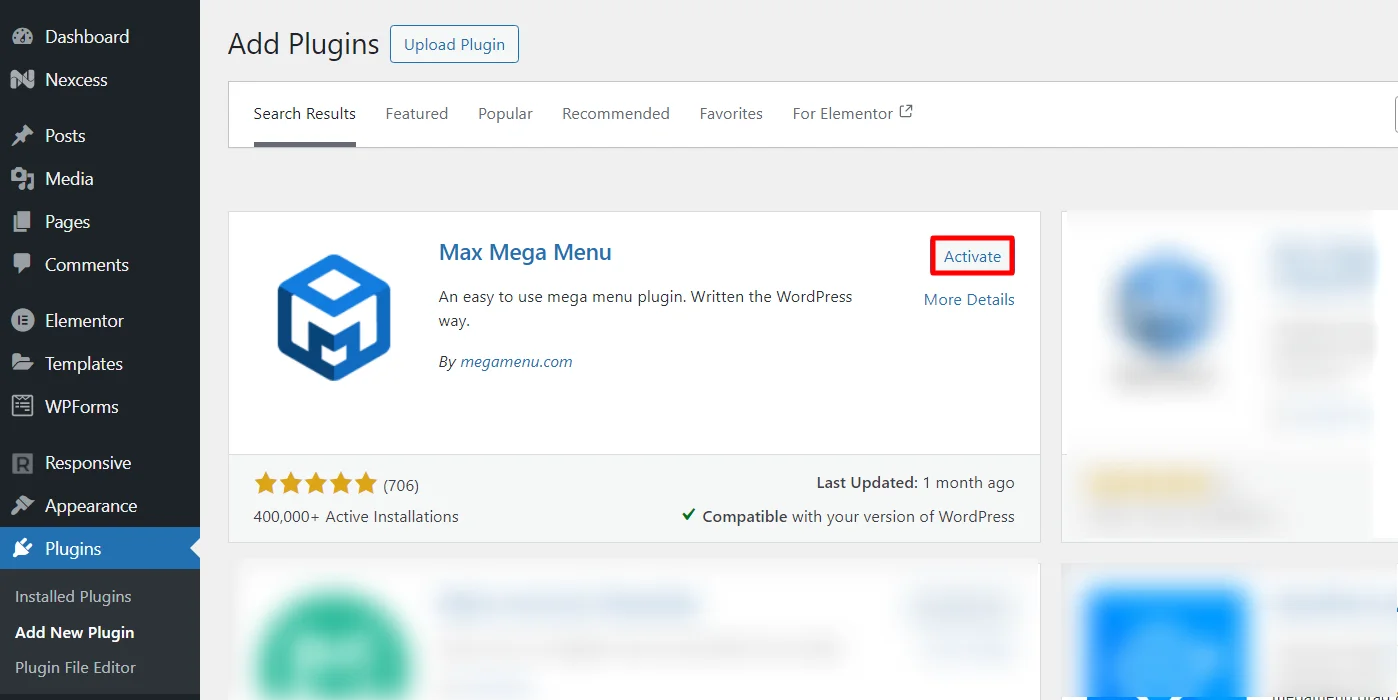Viewport: 1398px width, 700px height.
Task: Click the Add Plugins page heading
Action: pyautogui.click(x=304, y=44)
